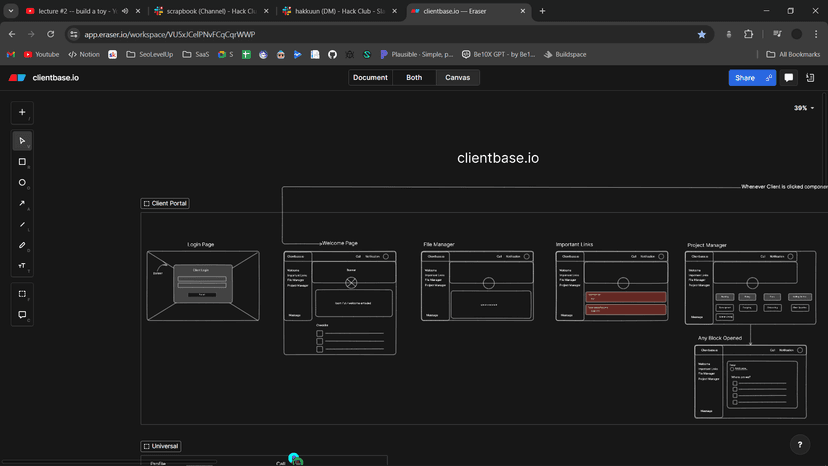Click the Share button
Image resolution: width=828 pixels, height=466 pixels.
752,78
